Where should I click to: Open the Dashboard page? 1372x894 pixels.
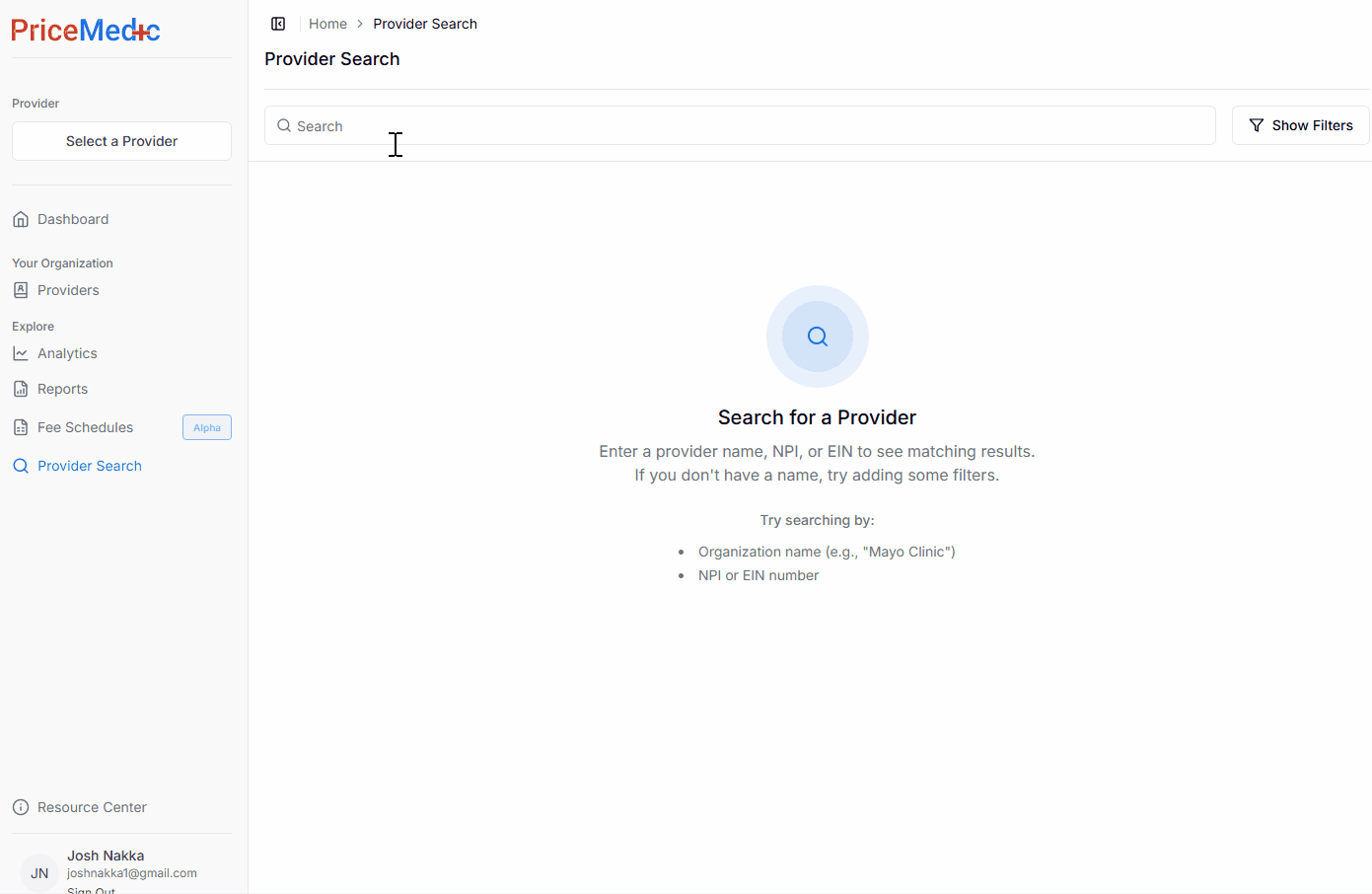[73, 219]
